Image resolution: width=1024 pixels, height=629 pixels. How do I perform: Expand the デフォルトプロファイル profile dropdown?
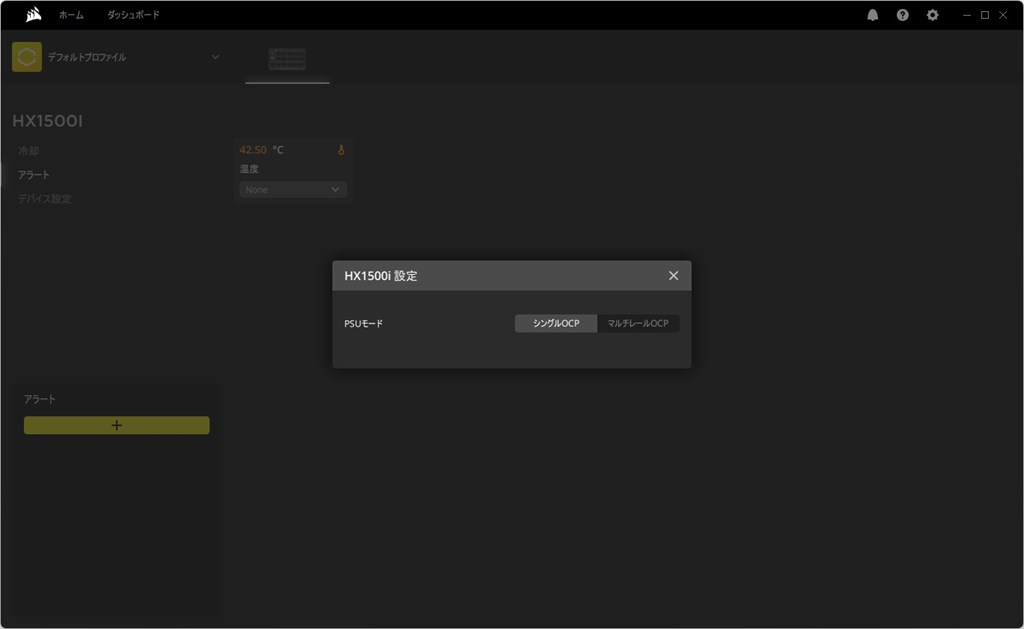tap(216, 57)
